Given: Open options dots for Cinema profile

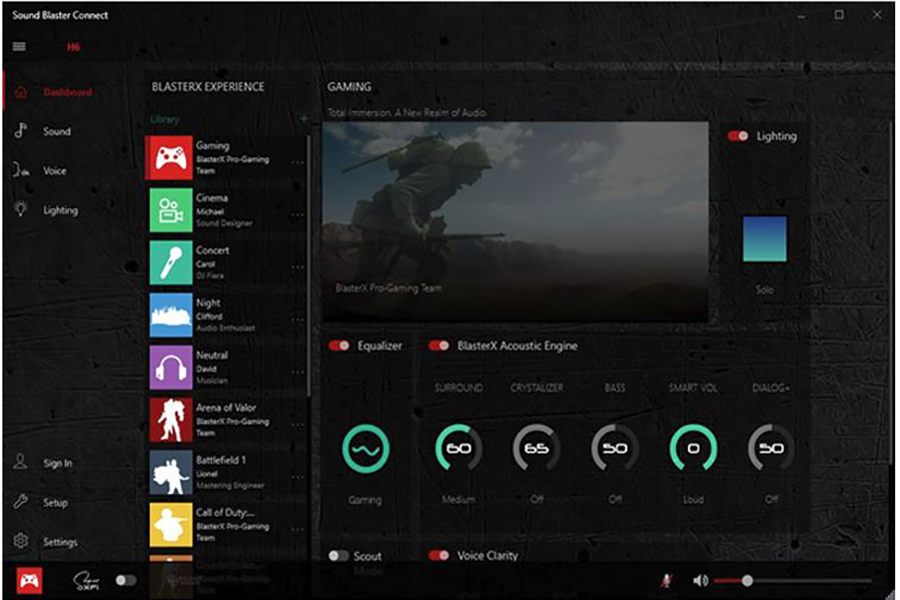Looking at the screenshot, I should tap(297, 215).
